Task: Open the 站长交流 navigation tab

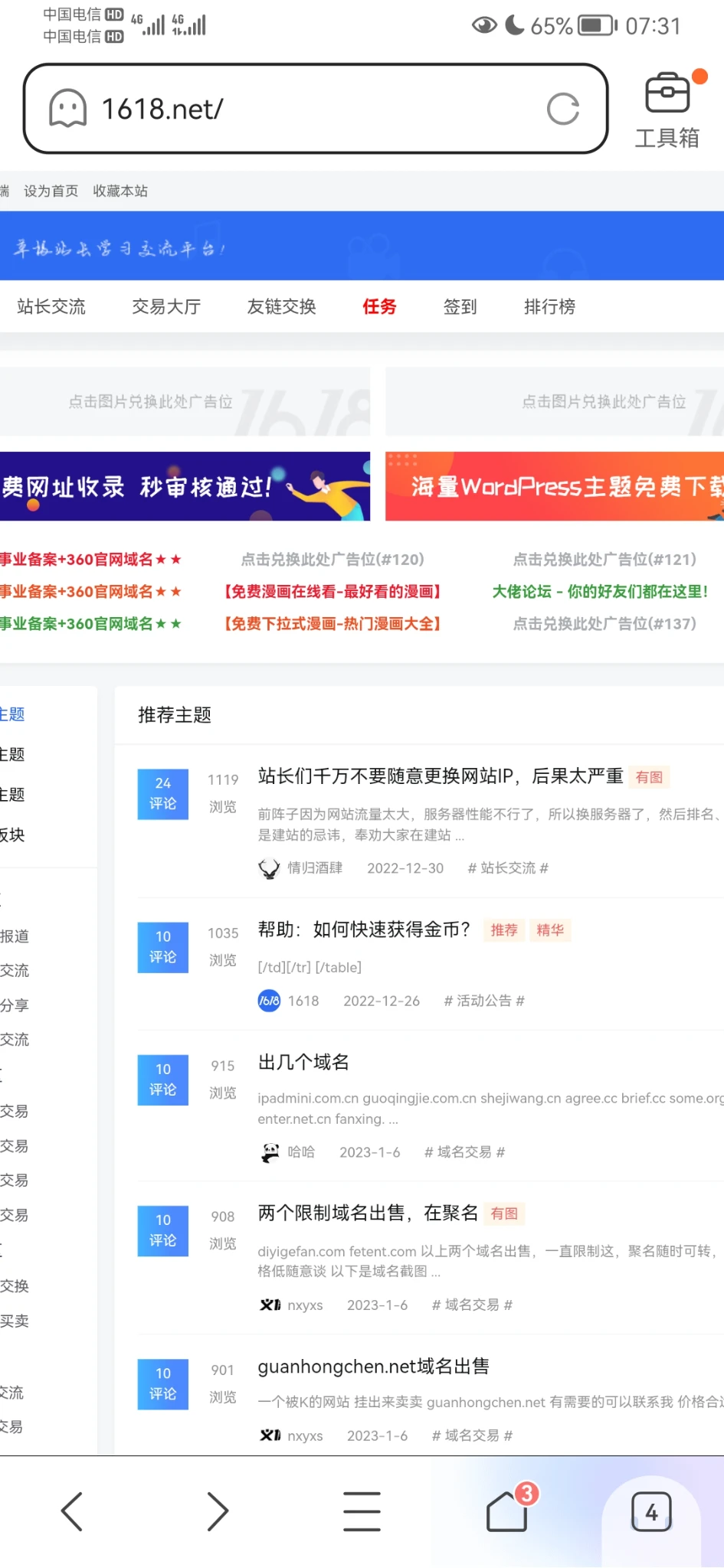Action: [x=51, y=307]
